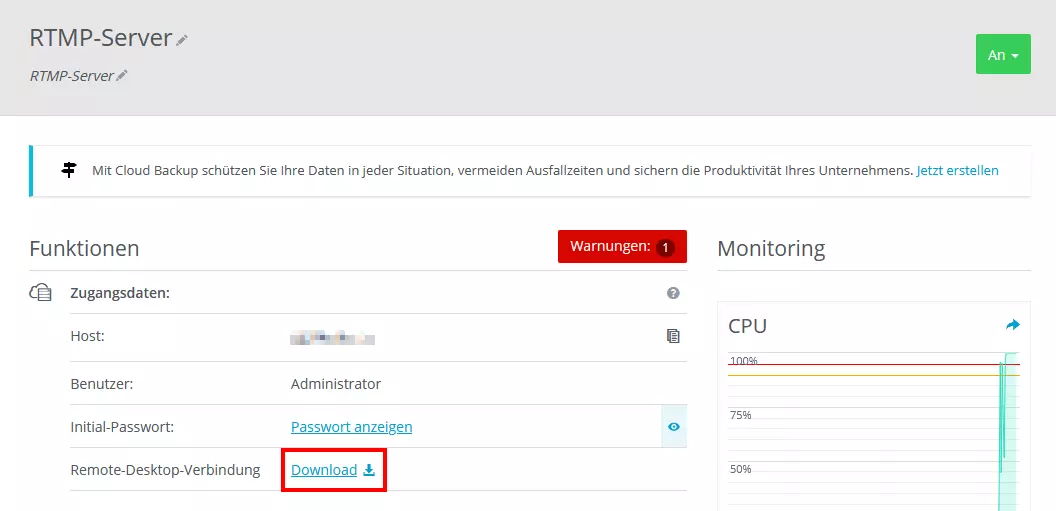1056x511 pixels.
Task: Toggle password visibility eye icon
Action: tap(674, 427)
